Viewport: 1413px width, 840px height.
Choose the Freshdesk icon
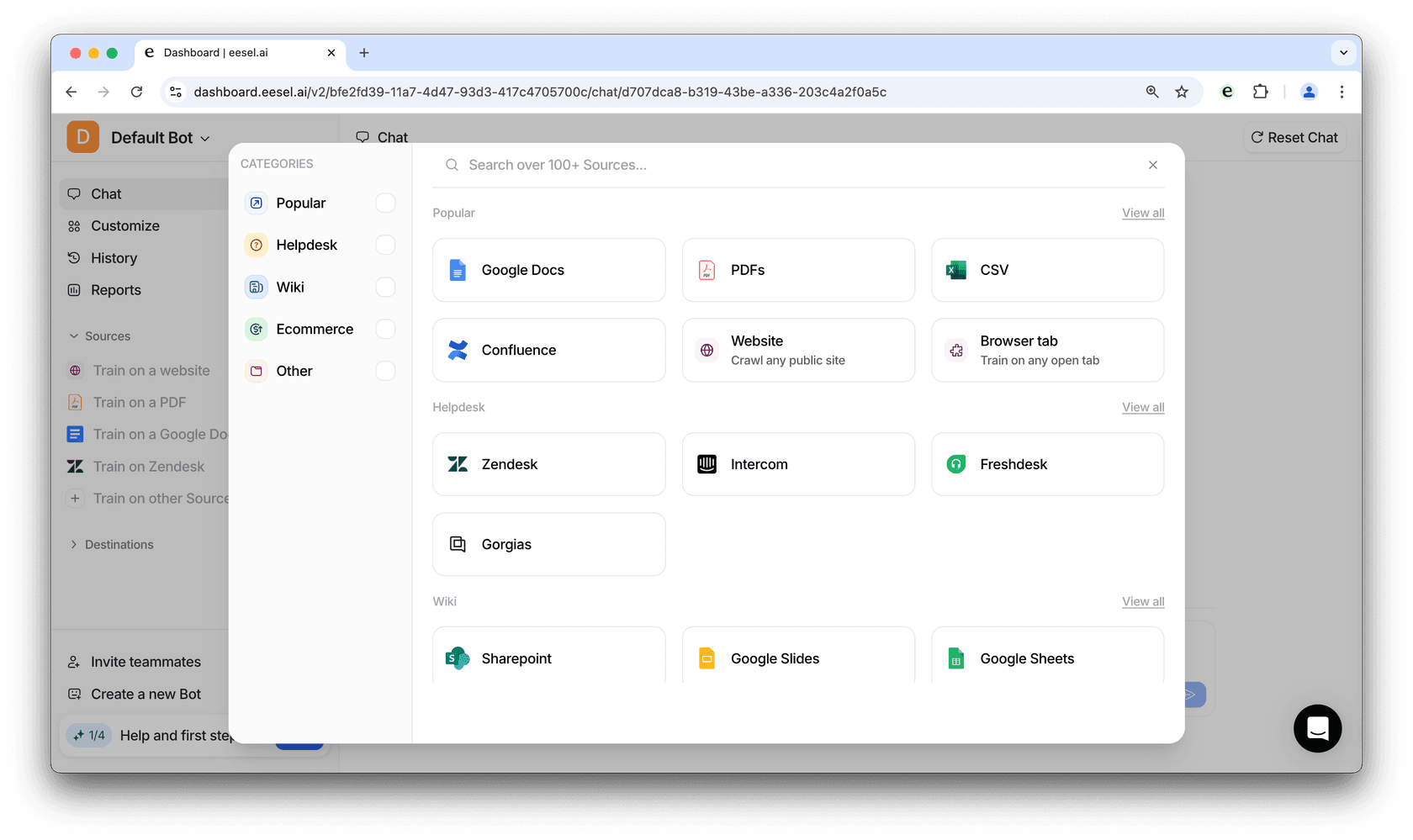(x=956, y=464)
